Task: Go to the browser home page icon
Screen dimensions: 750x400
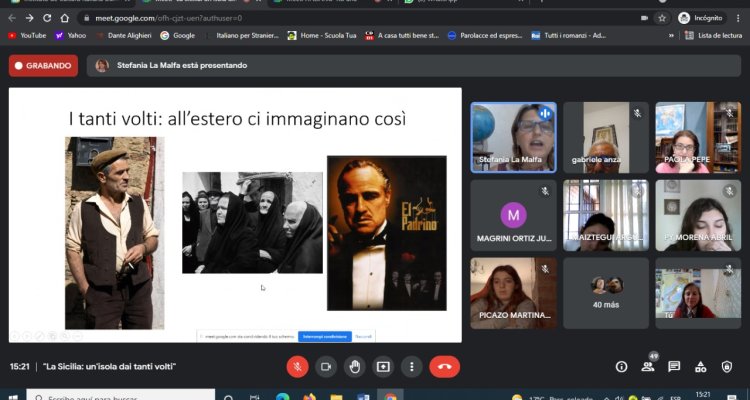Action: point(65,18)
